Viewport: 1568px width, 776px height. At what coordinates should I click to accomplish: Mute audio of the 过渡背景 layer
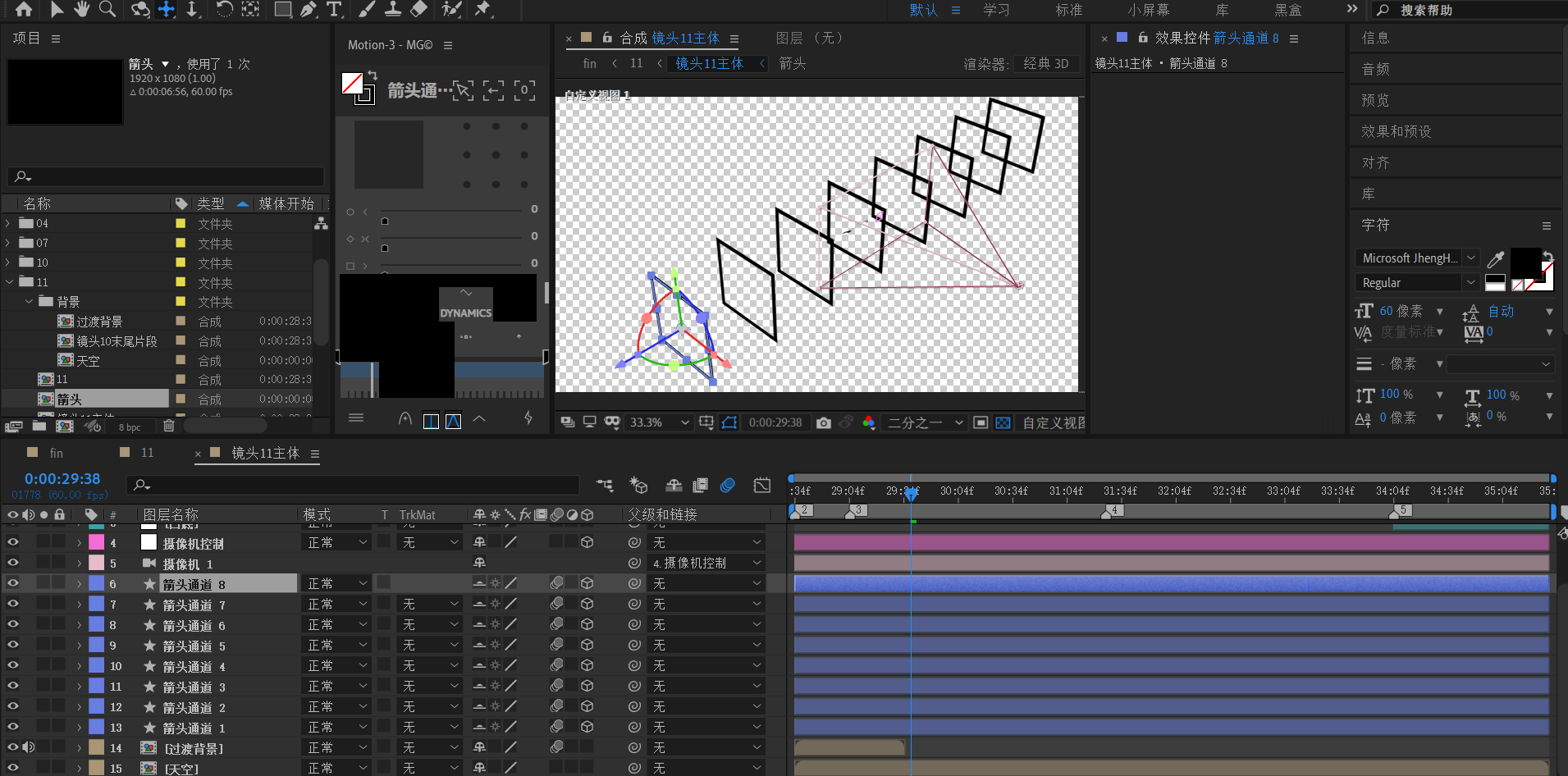pyautogui.click(x=29, y=746)
